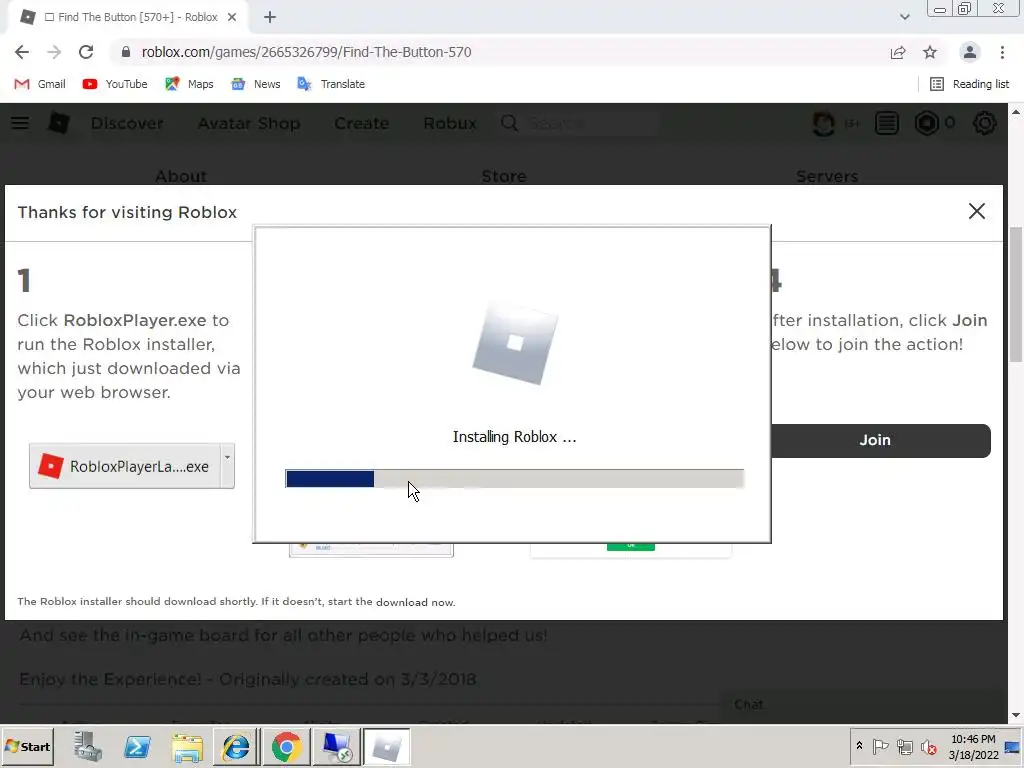Open Roblox hamburger menu
Image resolution: width=1024 pixels, height=768 pixels.
[x=20, y=123]
